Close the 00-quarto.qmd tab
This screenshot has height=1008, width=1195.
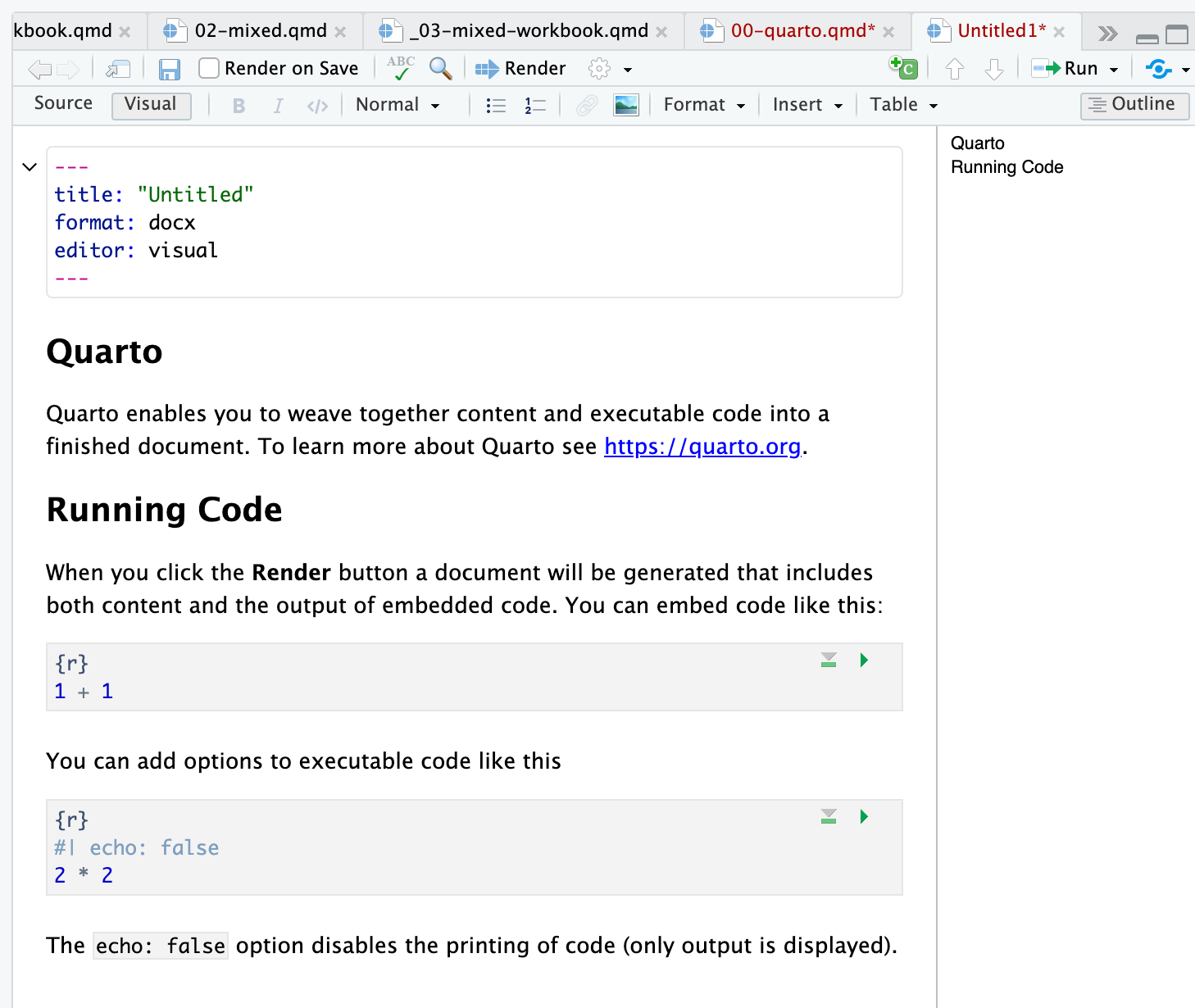coord(888,32)
